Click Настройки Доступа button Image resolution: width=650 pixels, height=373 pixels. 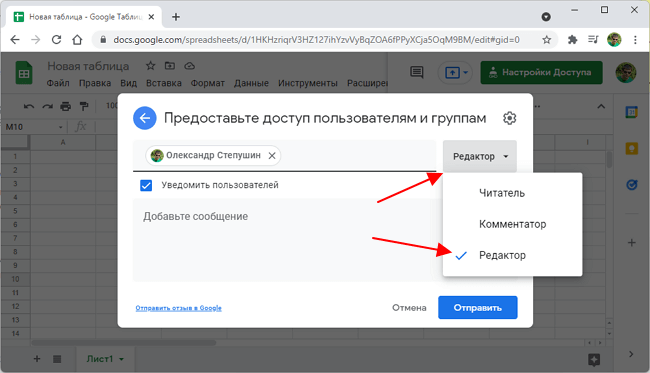tap(541, 73)
